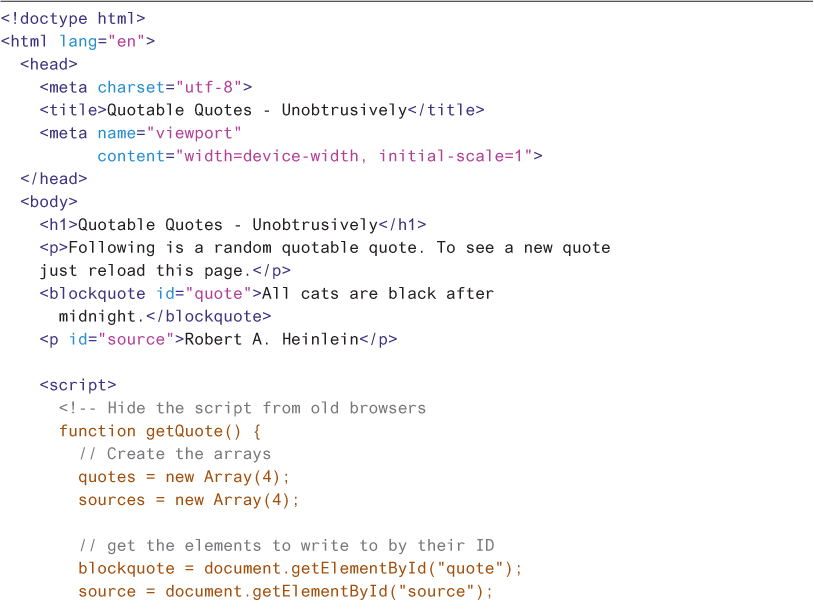Image resolution: width=814 pixels, height=615 pixels.
Task: Click the doctype declaration on the first line
Action: pyautogui.click(x=73, y=18)
